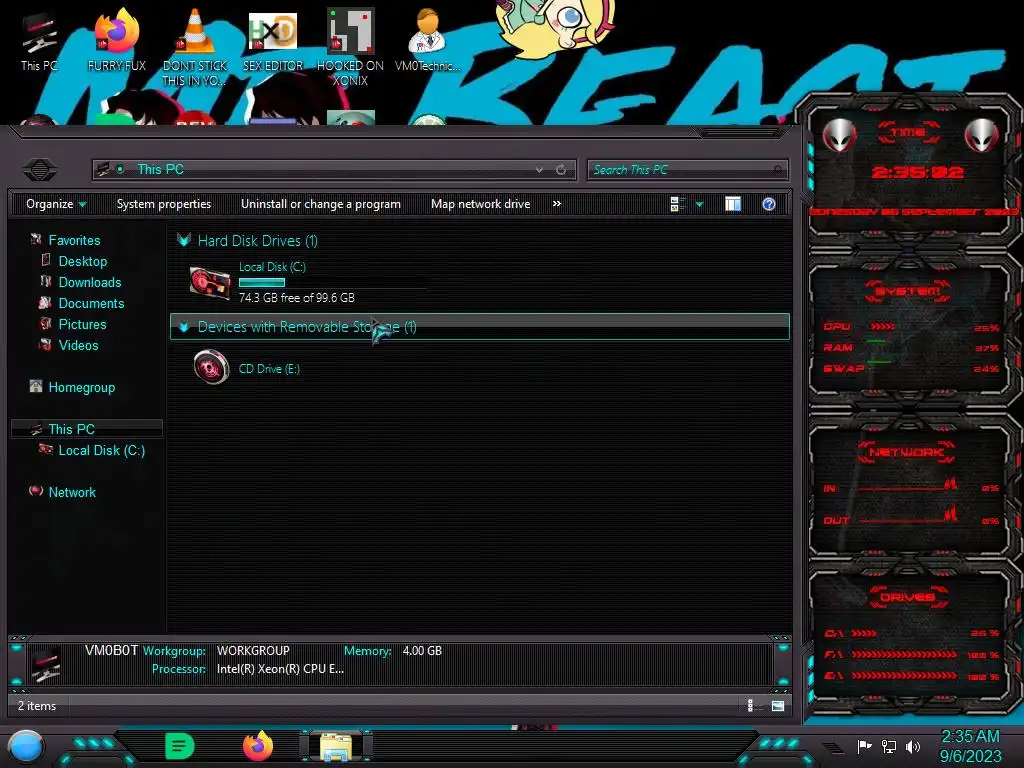The image size is (1024, 768).
Task: Click the Start orb button
Action: pos(26,746)
